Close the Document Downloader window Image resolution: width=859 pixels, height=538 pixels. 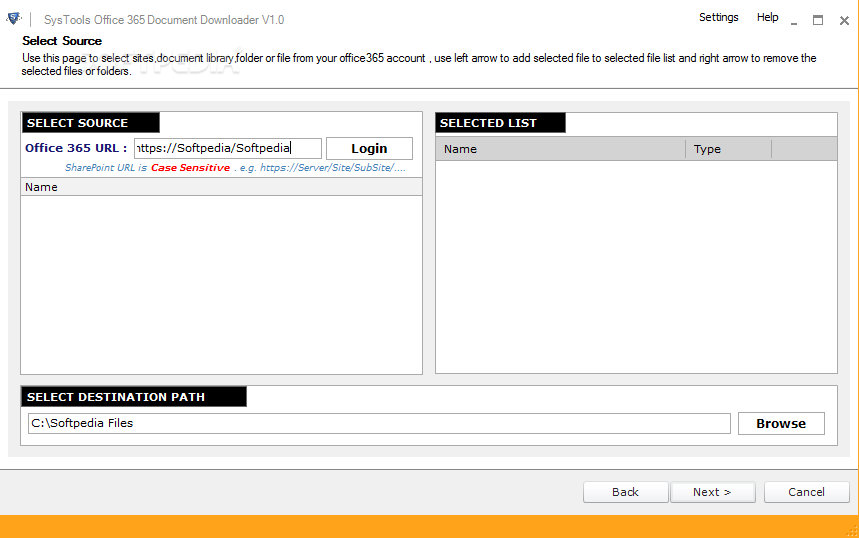pyautogui.click(x=844, y=21)
